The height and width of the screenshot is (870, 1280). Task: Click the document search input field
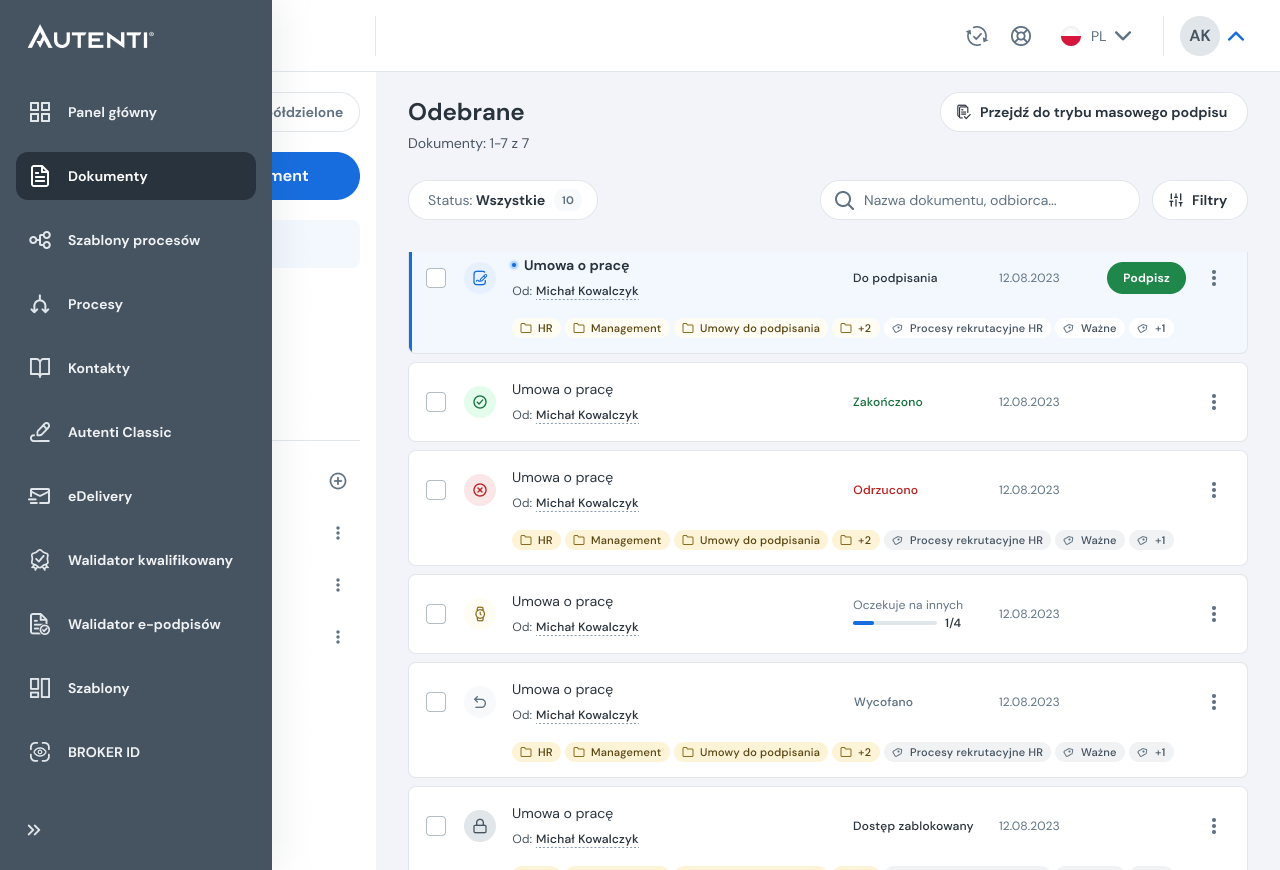click(x=990, y=200)
